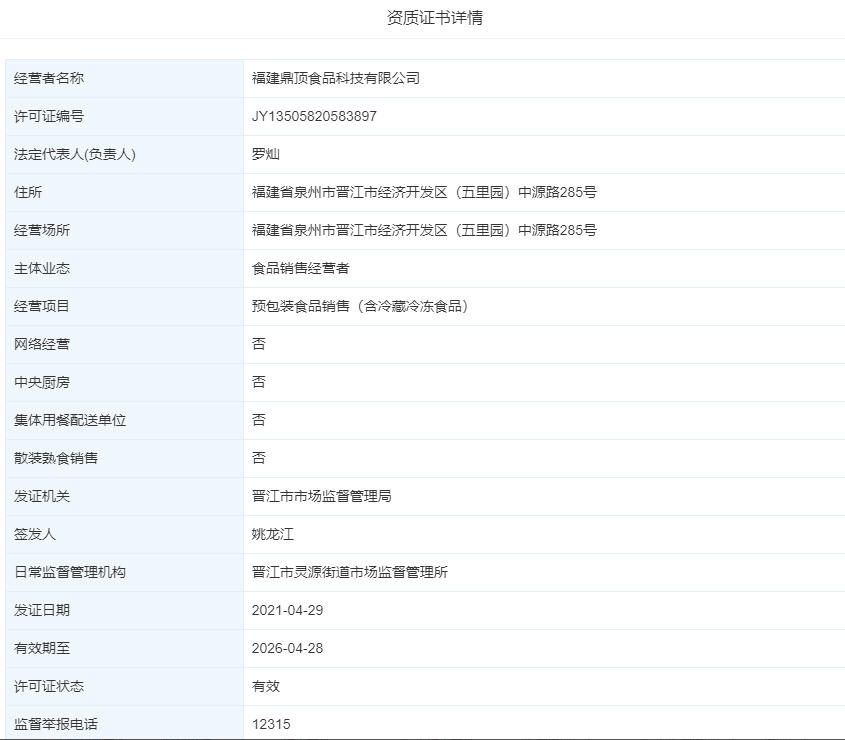845x740 pixels.
Task: Click the 监督举报电话 label
Action: point(56,724)
